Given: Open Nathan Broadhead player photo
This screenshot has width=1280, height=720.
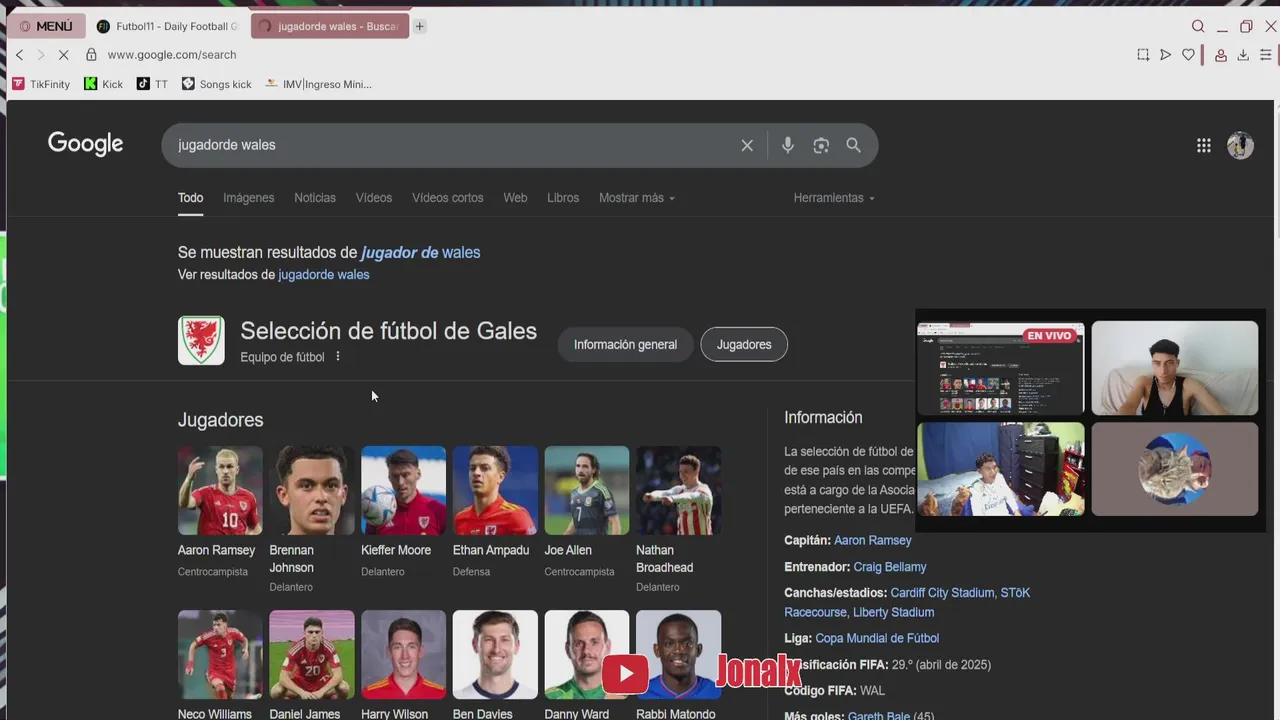Looking at the screenshot, I should (x=678, y=490).
